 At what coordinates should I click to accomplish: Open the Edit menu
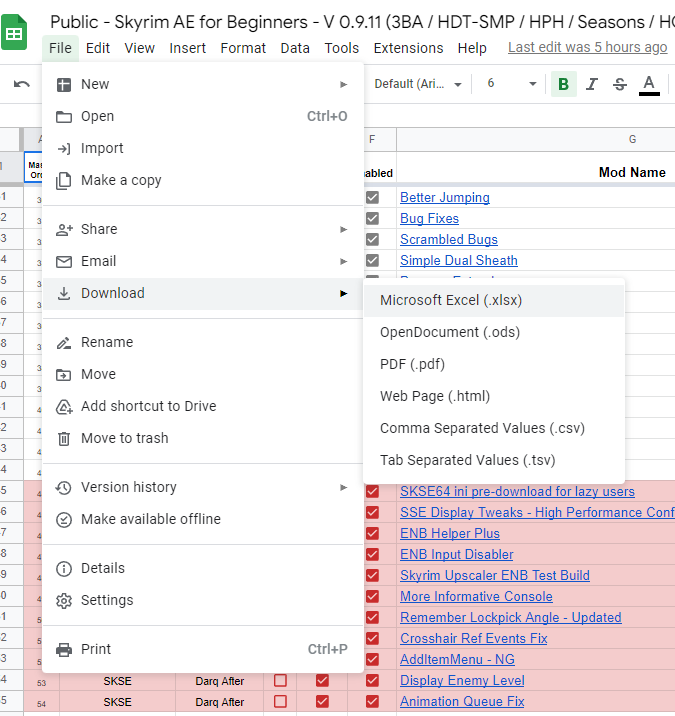[98, 48]
